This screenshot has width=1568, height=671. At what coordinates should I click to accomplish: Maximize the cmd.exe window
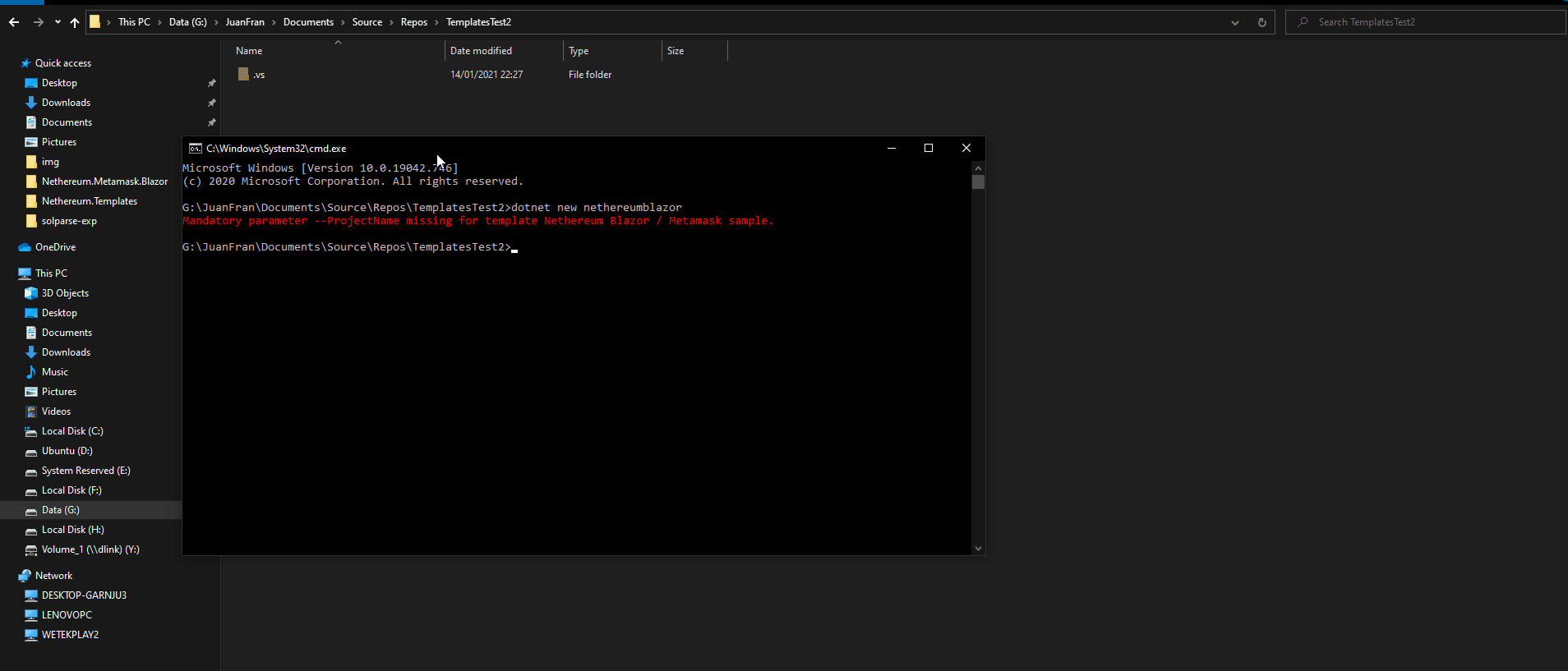click(x=929, y=148)
